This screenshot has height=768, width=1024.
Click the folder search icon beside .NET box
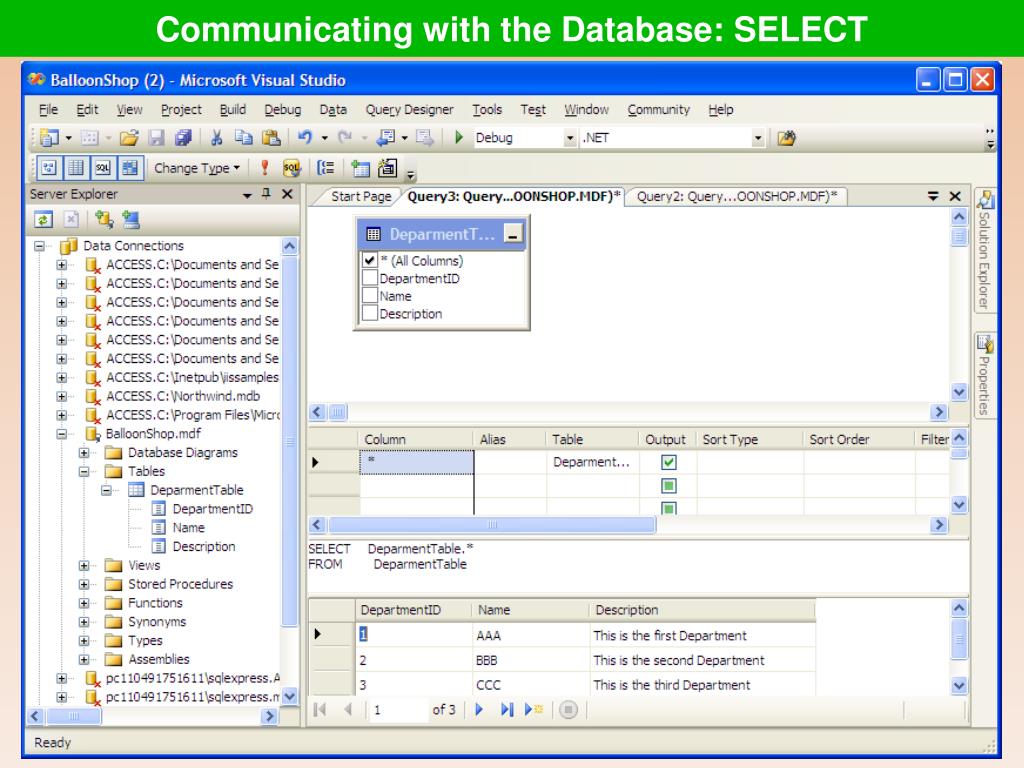coord(786,138)
